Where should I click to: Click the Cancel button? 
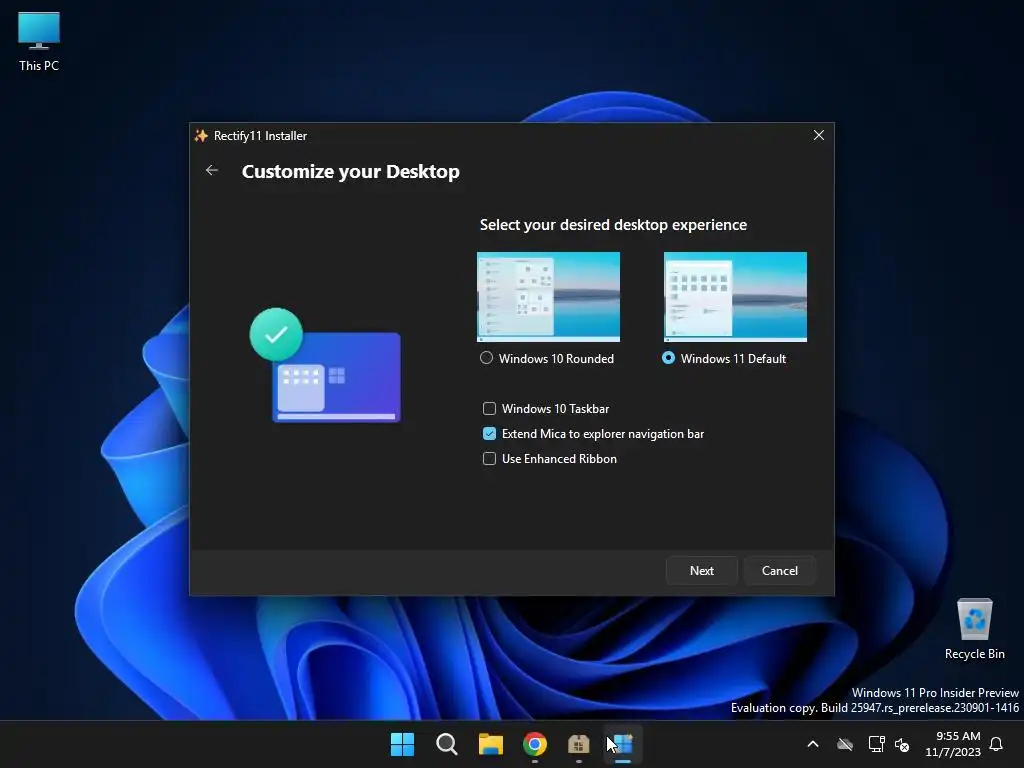[x=780, y=571]
